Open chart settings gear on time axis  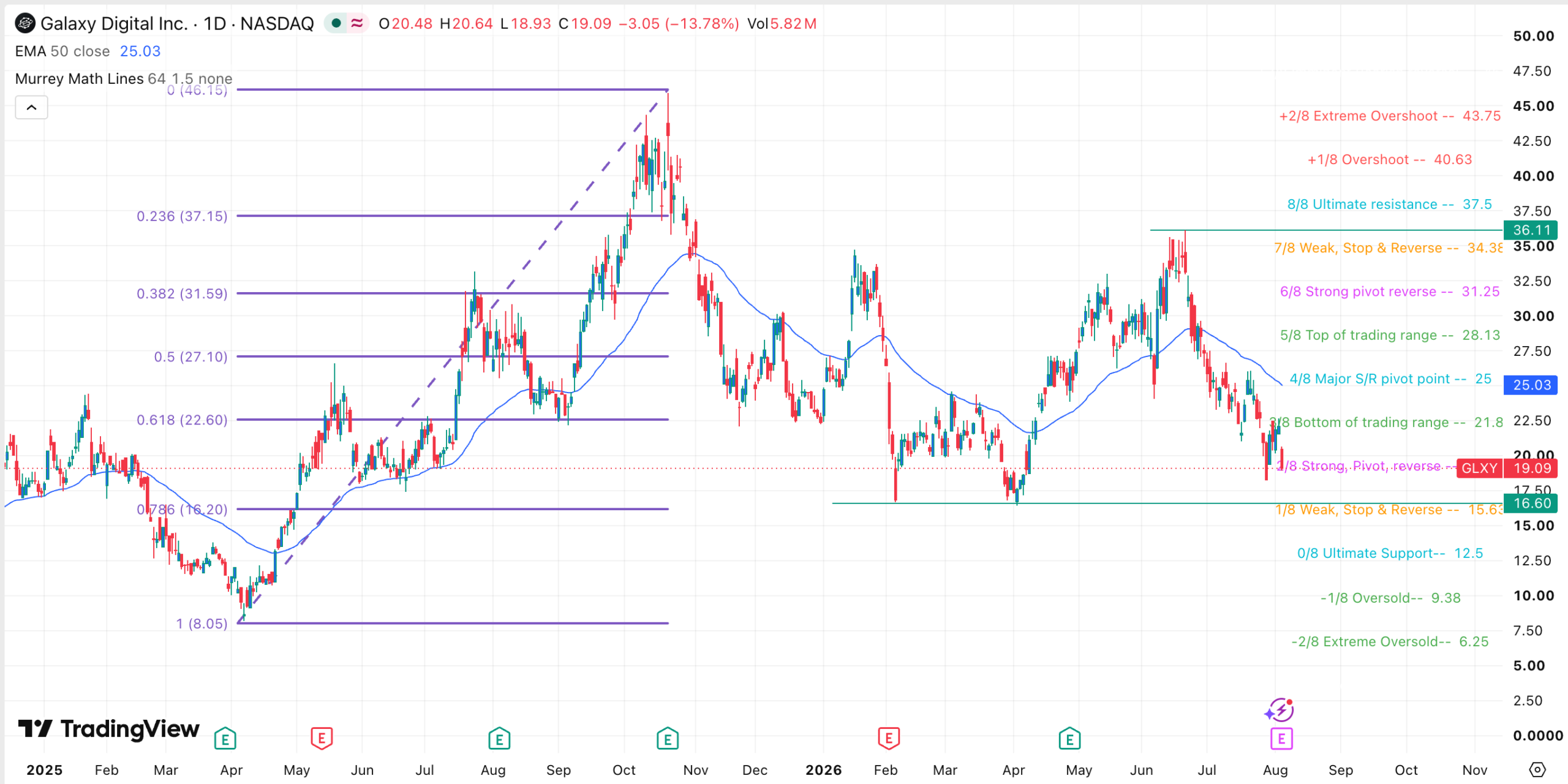(x=1537, y=769)
